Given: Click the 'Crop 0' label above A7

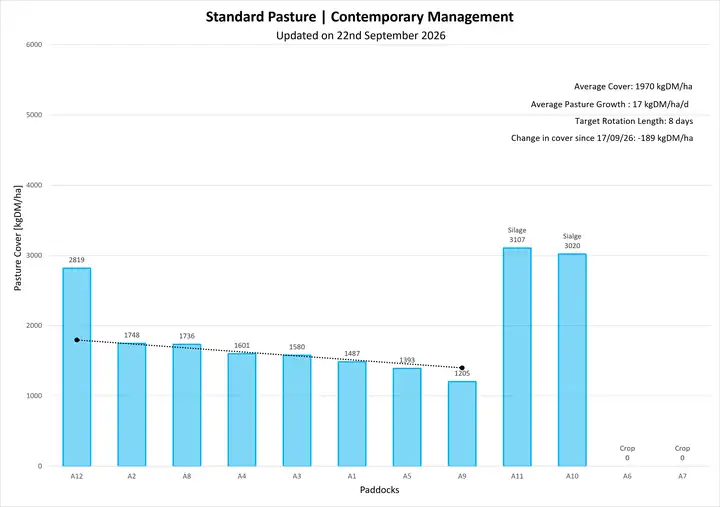Looking at the screenshot, I should pos(682,453).
